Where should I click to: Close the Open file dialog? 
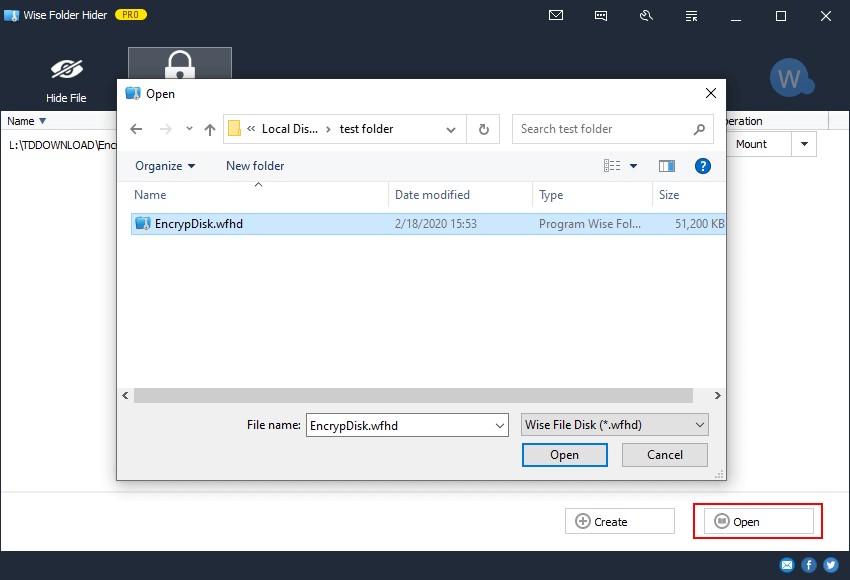point(711,93)
